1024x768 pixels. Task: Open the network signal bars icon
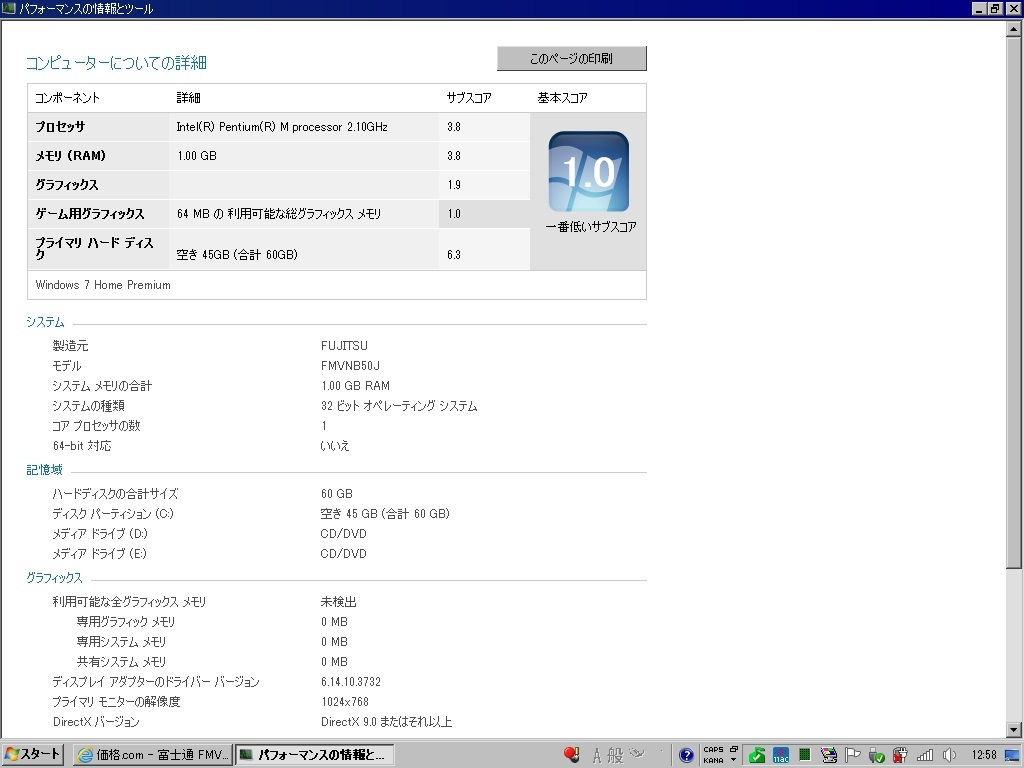925,756
